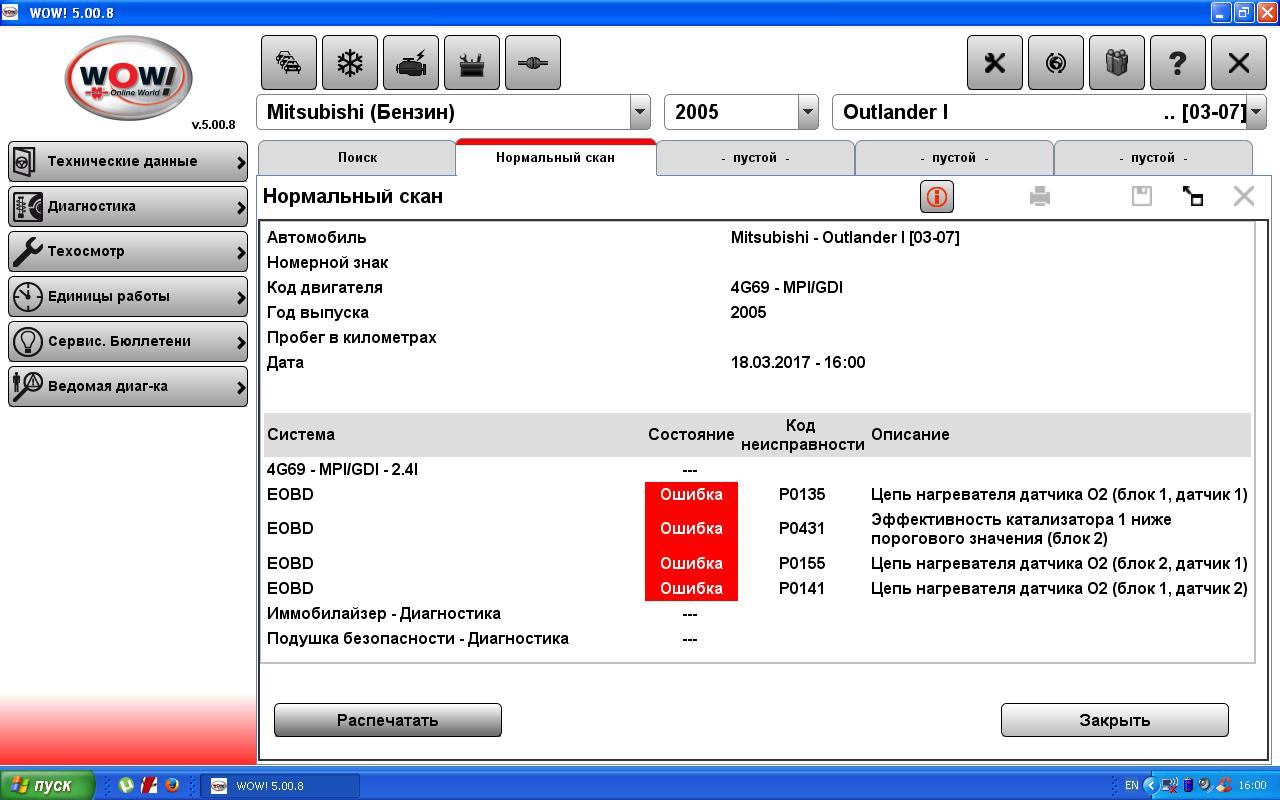
Task: Click fault code P0141
Action: tap(802, 588)
